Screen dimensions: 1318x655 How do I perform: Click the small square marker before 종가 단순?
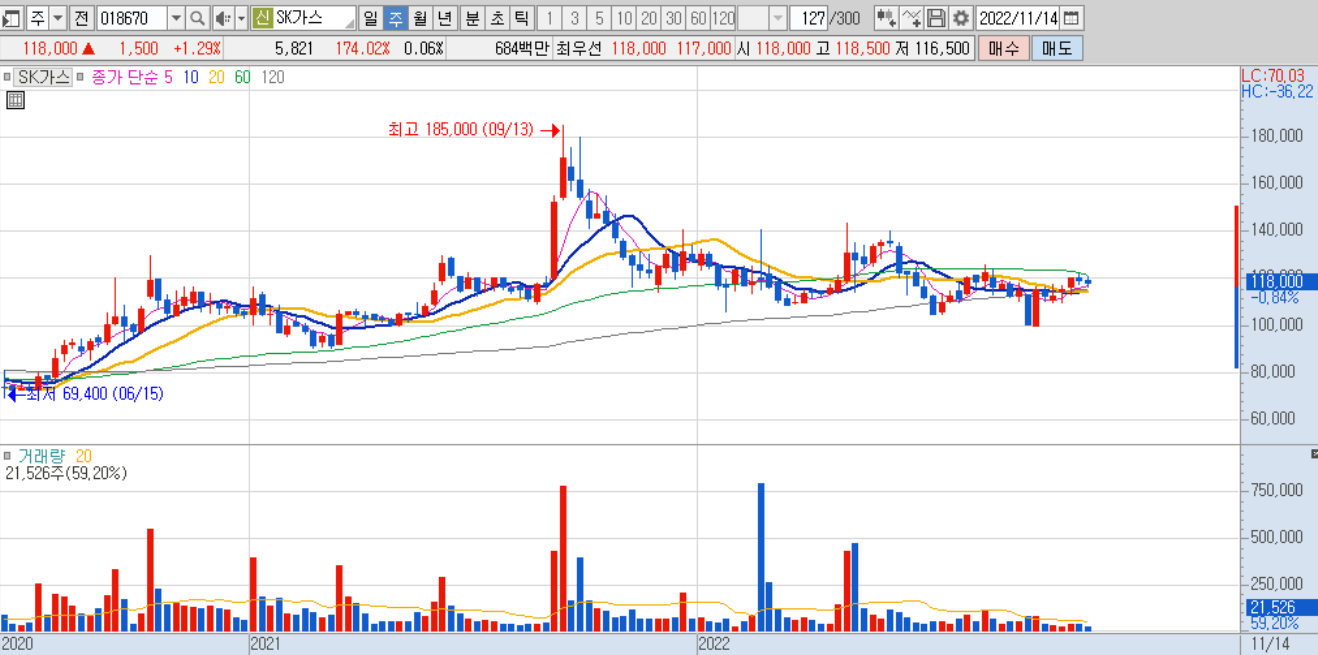(81, 77)
